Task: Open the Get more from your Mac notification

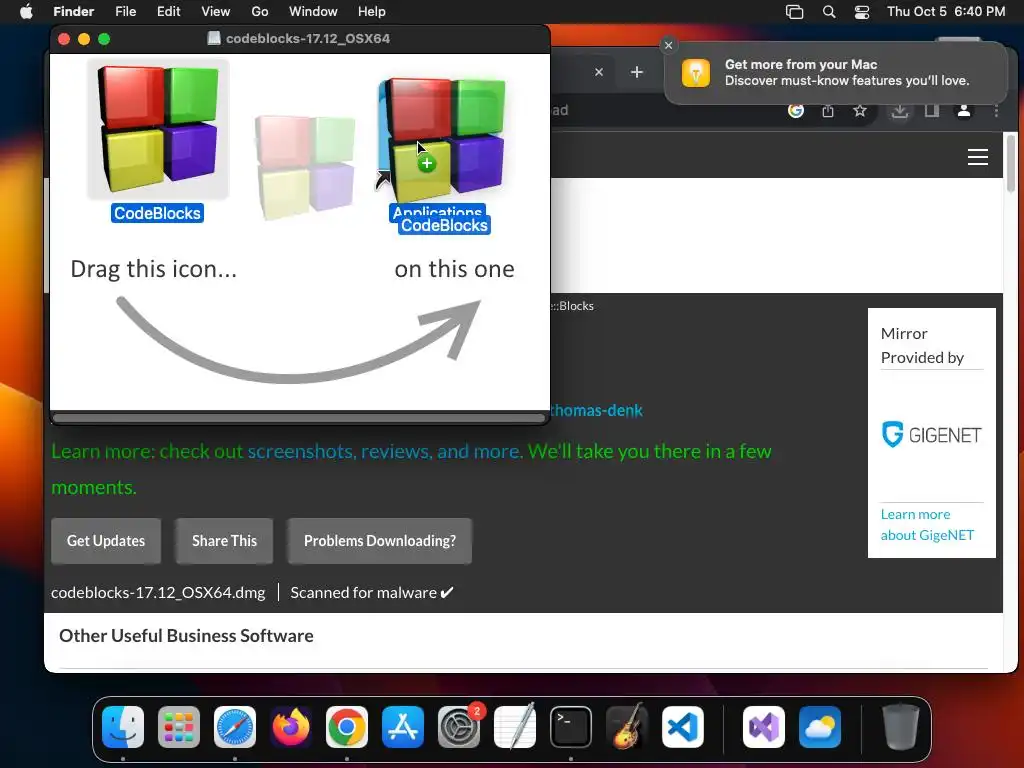Action: pos(836,72)
